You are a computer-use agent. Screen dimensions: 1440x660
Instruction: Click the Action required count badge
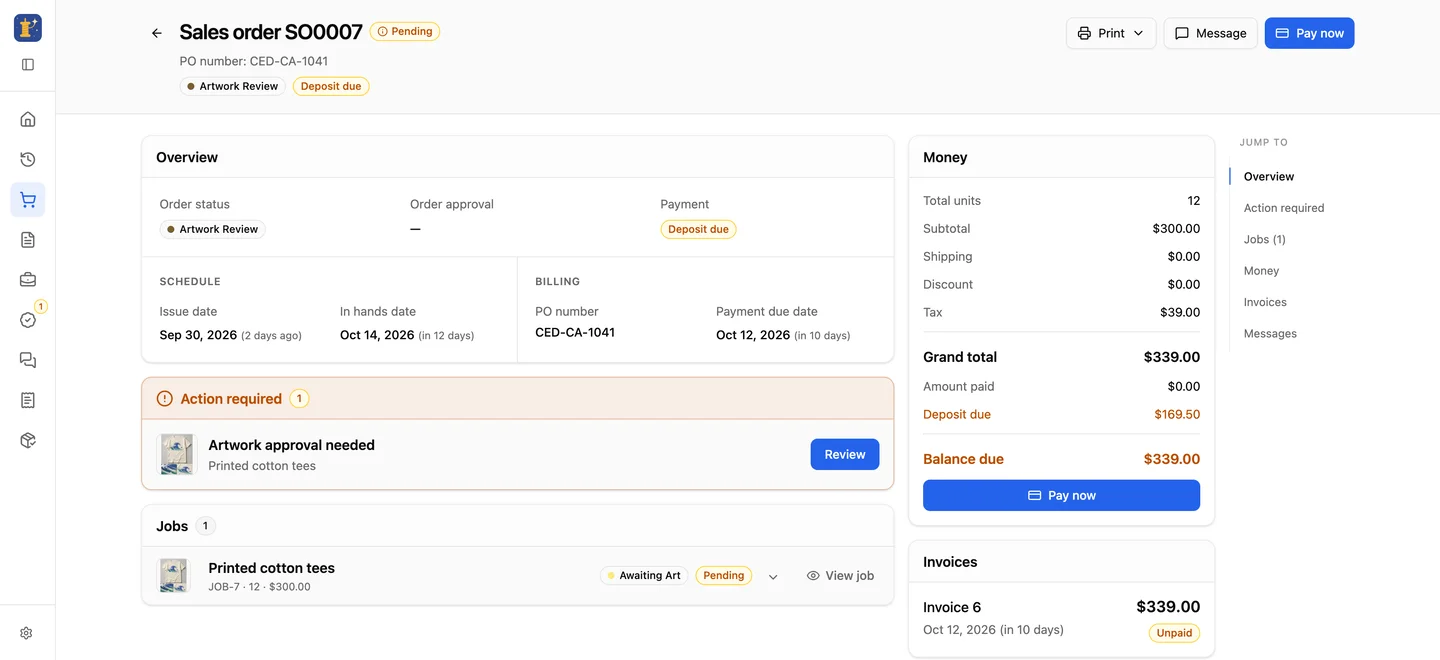pos(300,399)
